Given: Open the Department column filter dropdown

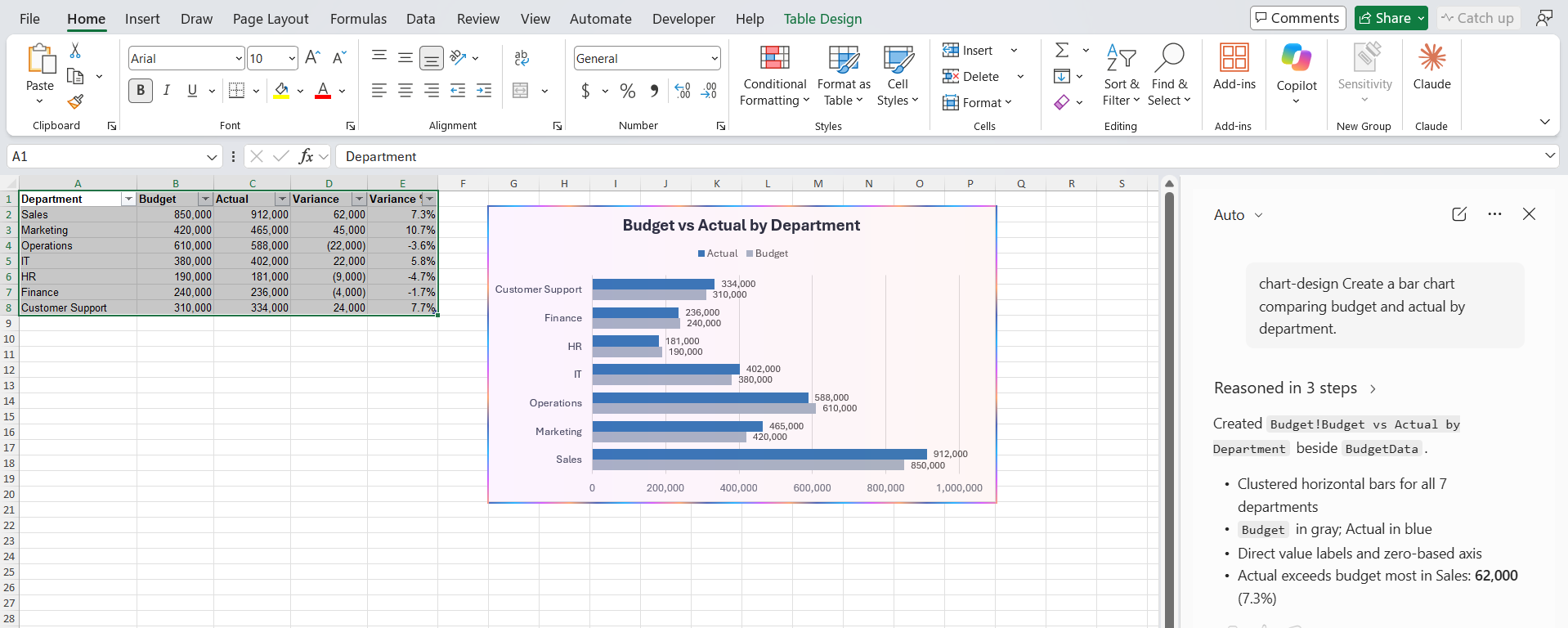Looking at the screenshot, I should point(128,200).
